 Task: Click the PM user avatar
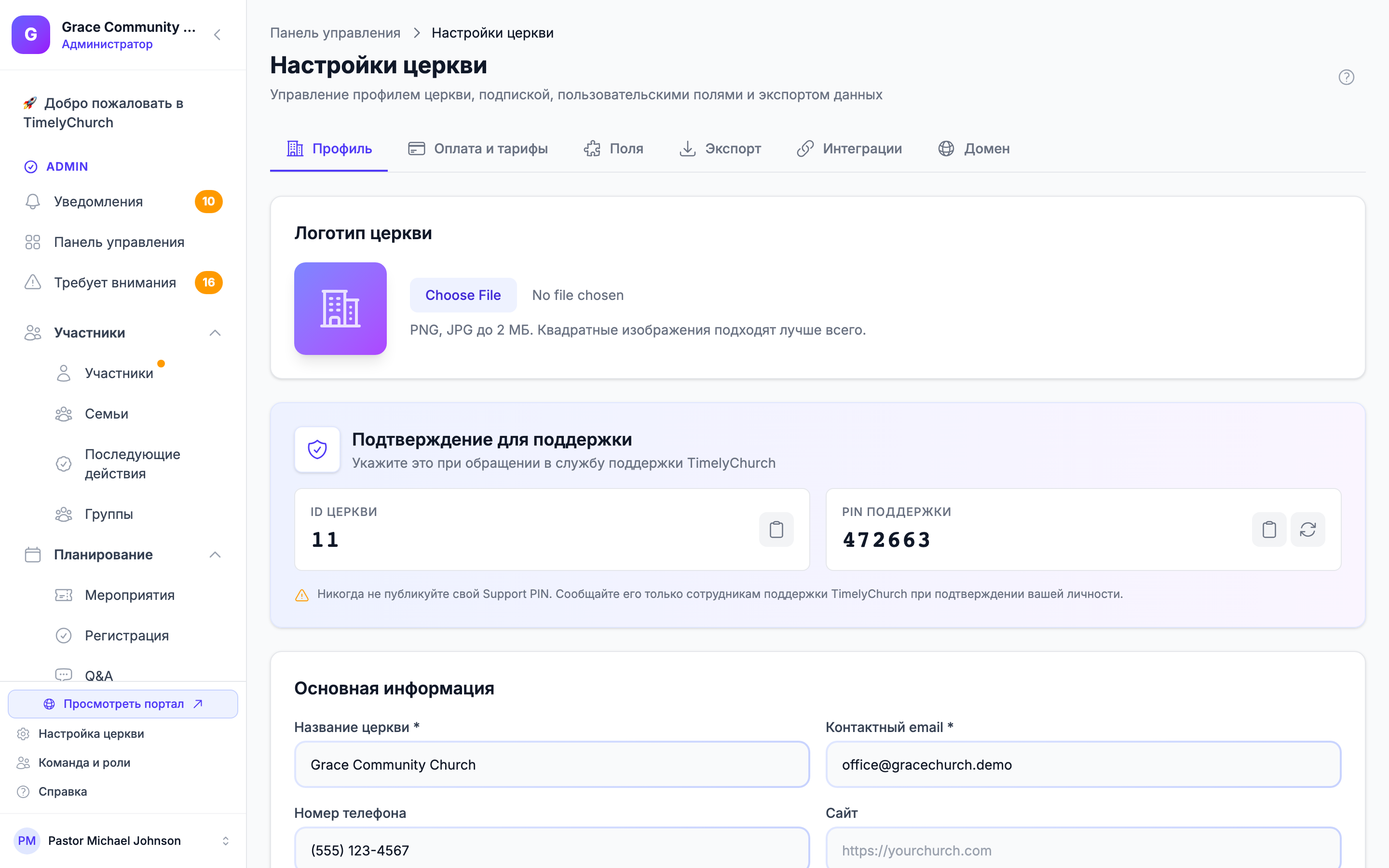click(27, 841)
